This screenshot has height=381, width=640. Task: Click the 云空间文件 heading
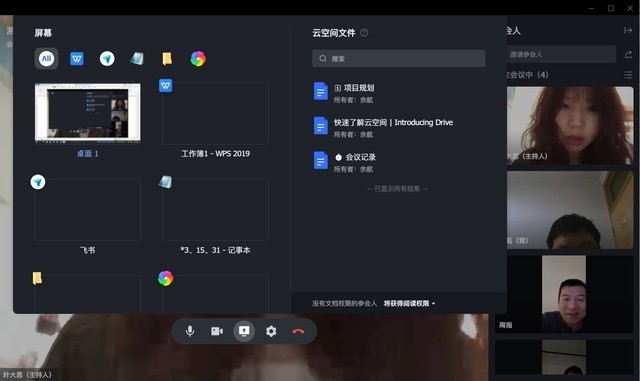click(334, 33)
